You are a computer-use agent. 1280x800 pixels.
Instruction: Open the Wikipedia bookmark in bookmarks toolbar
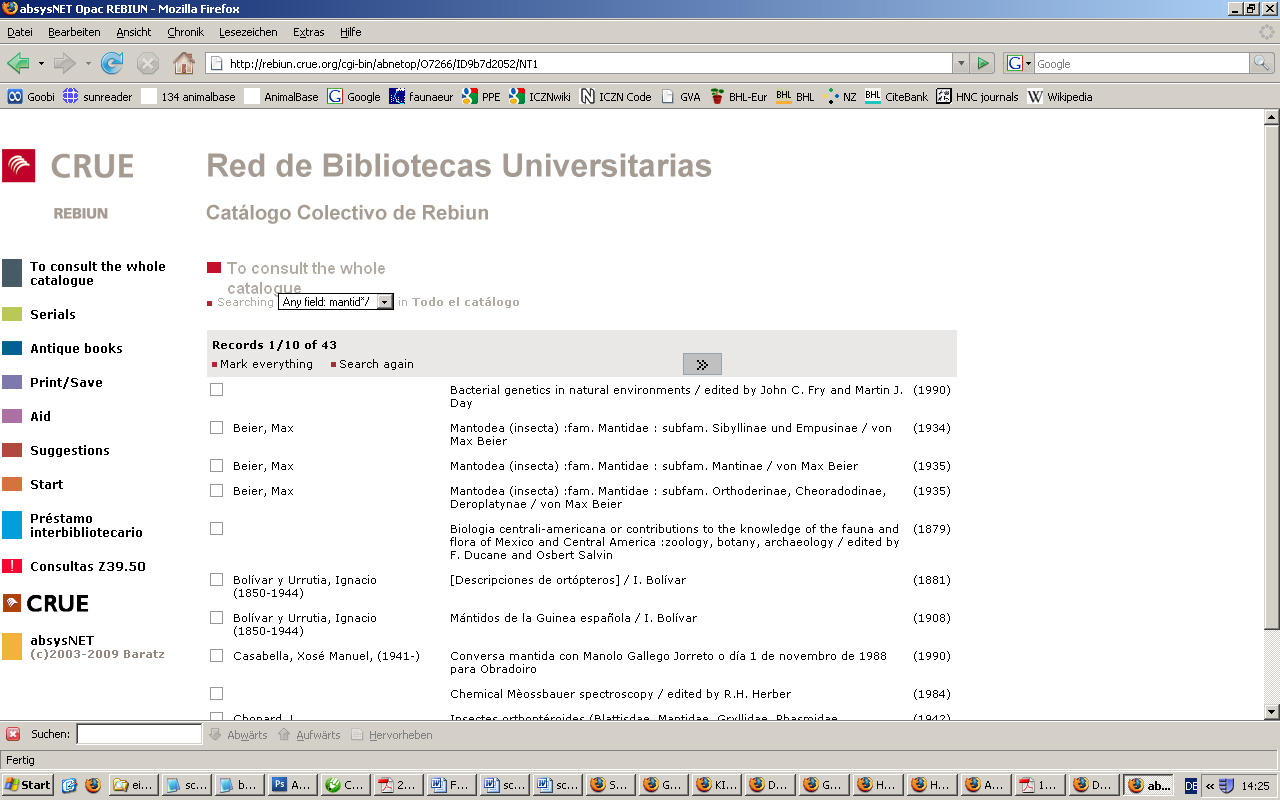click(1060, 97)
